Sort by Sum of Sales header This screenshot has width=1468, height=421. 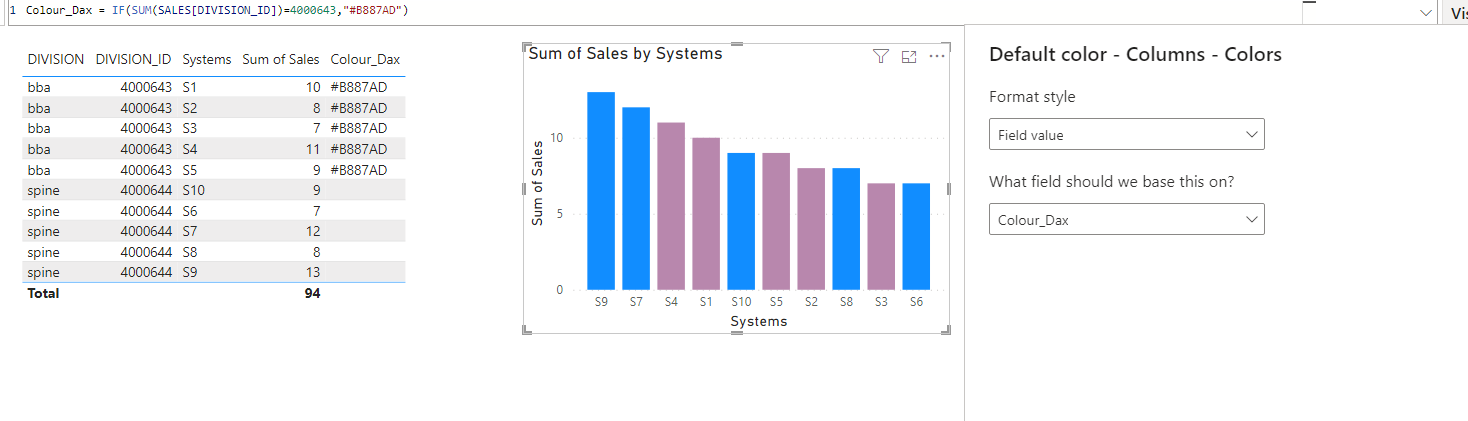[281, 60]
